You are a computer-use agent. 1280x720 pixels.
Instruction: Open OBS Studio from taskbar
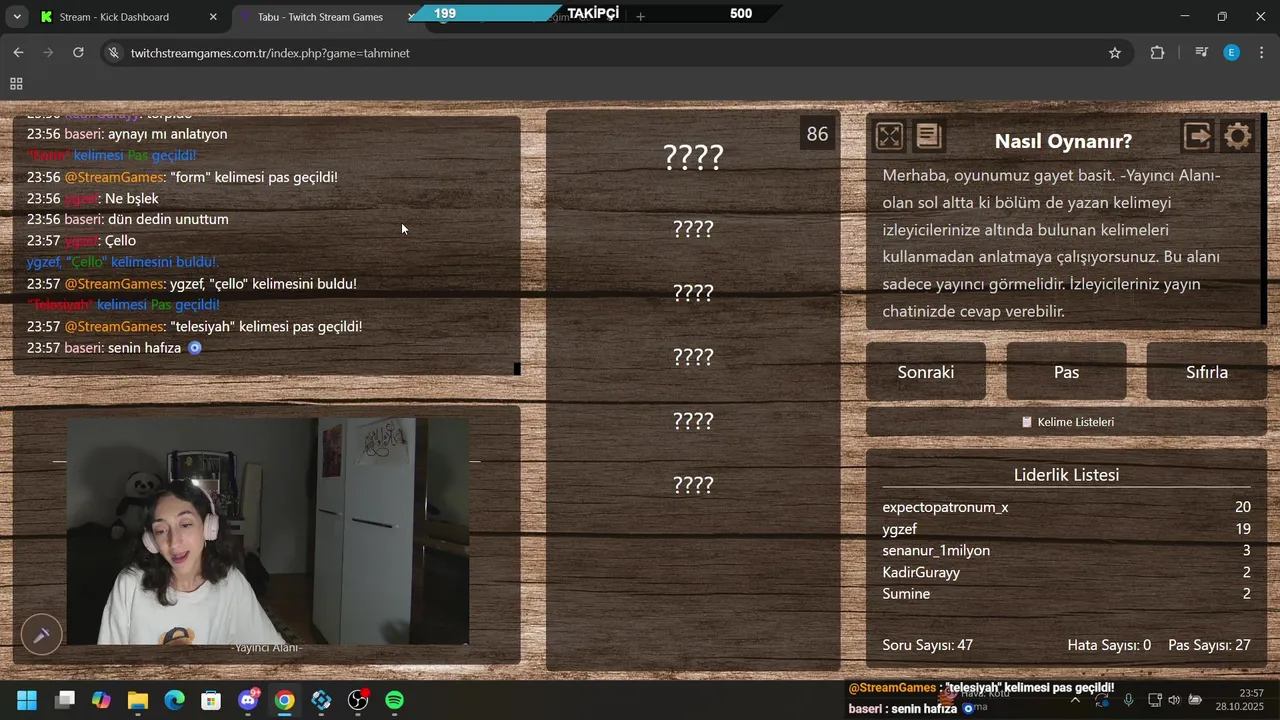(358, 700)
